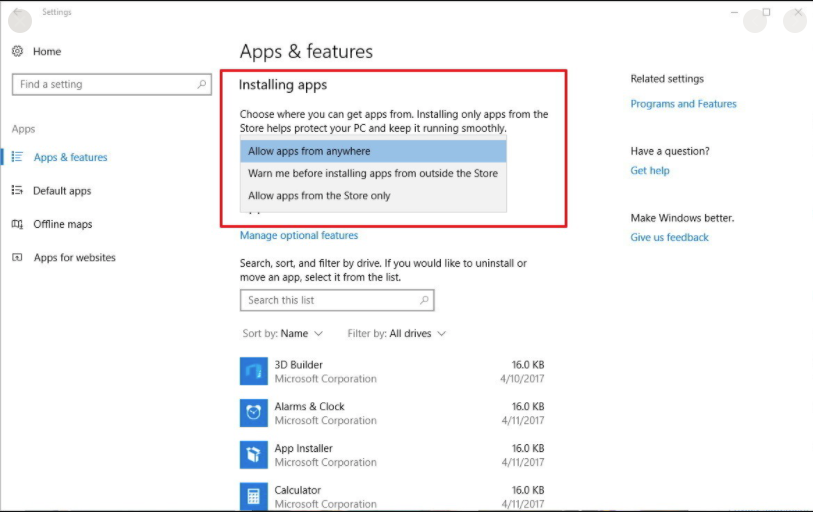Focus the Find a setting field

(x=111, y=84)
